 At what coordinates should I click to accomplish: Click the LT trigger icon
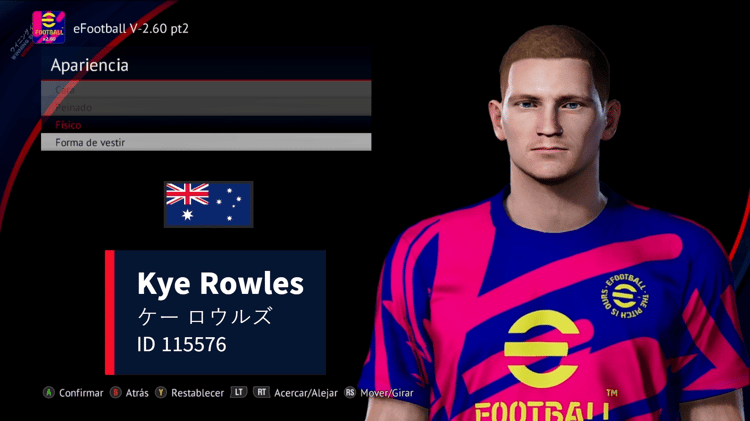pos(238,392)
